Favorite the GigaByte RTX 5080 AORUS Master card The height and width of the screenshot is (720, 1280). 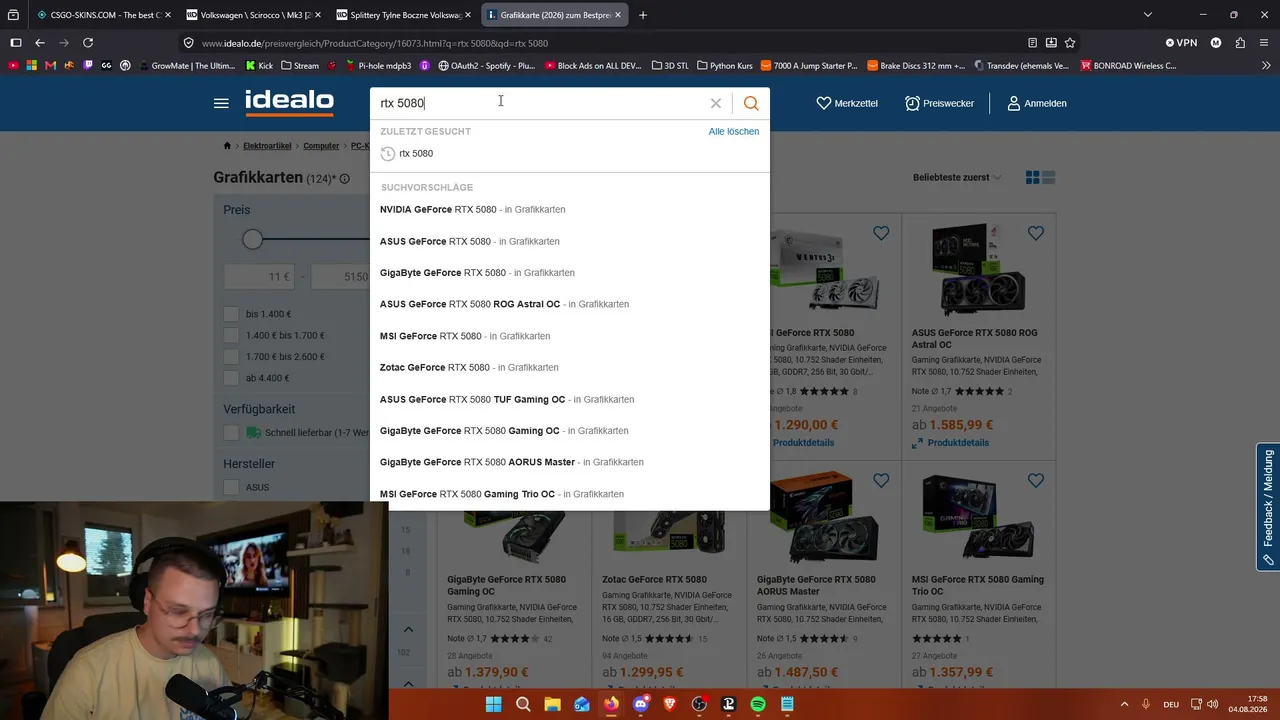(x=881, y=481)
